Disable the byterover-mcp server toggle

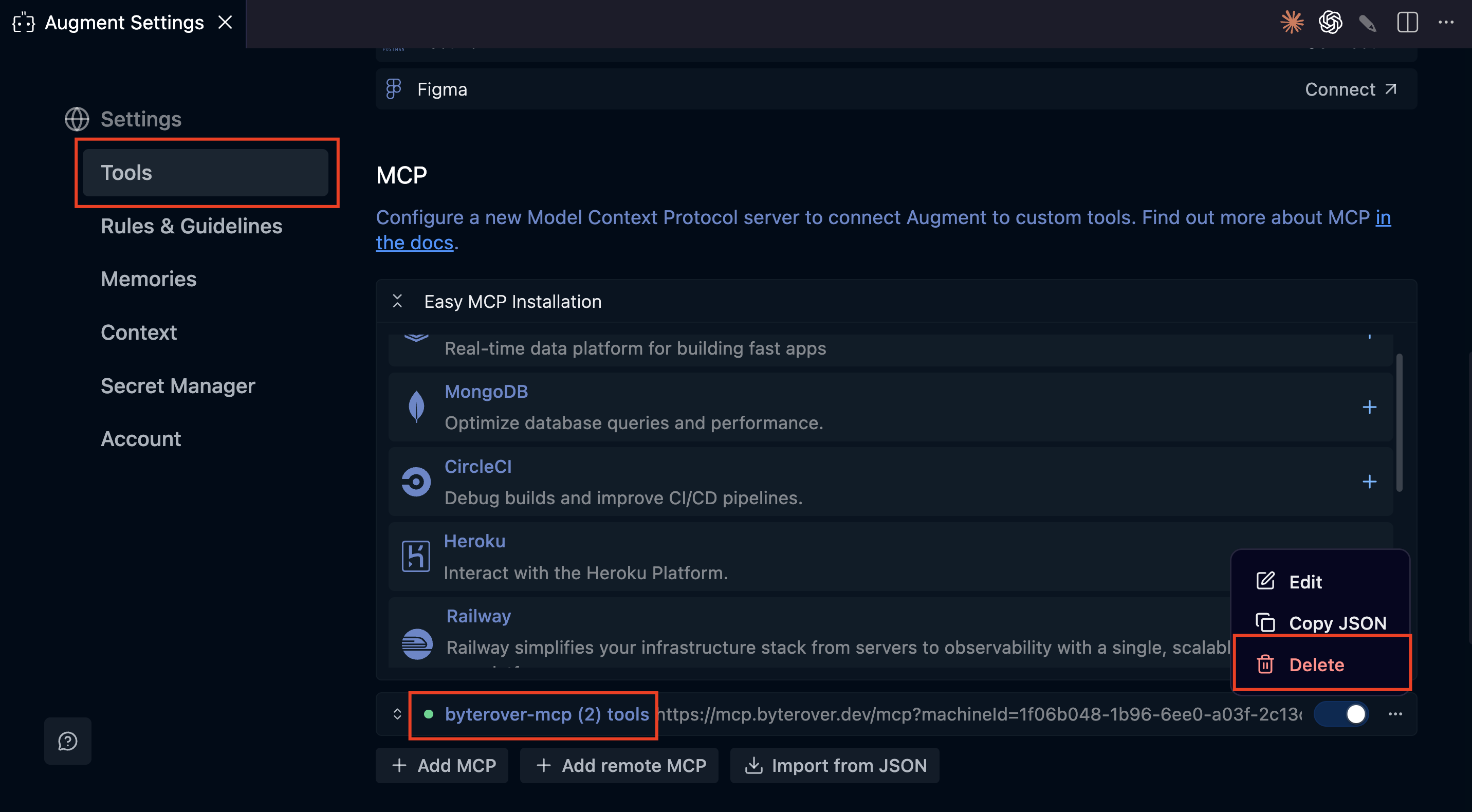pos(1342,714)
